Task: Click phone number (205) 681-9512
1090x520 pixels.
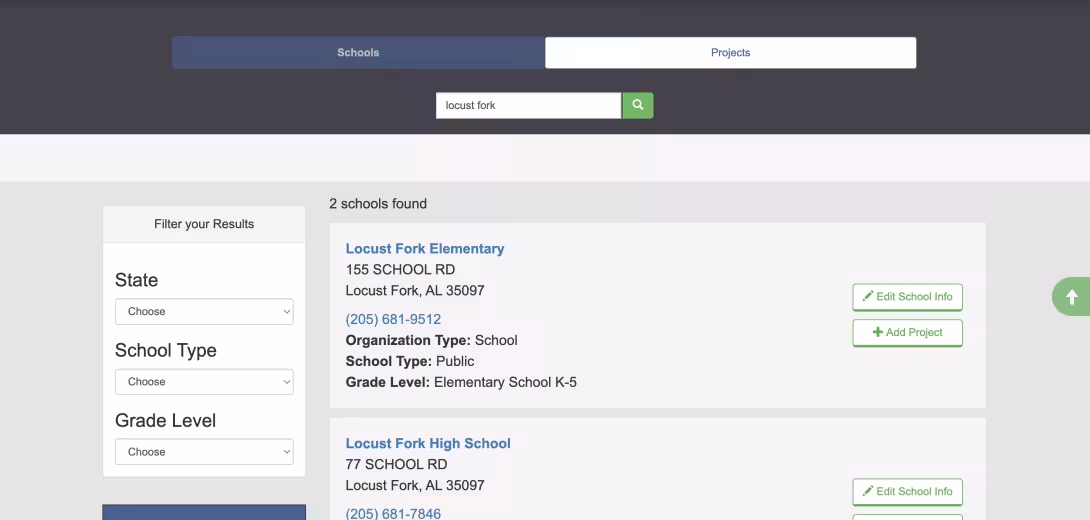Action: click(393, 319)
